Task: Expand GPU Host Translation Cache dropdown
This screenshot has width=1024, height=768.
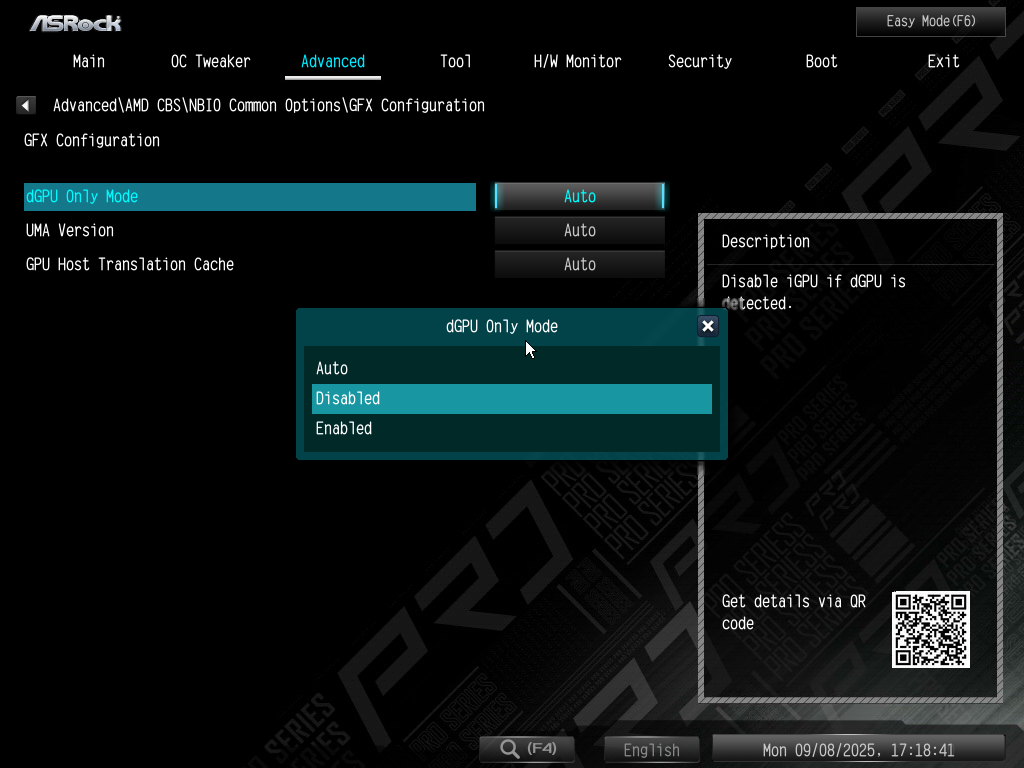Action: coord(579,265)
